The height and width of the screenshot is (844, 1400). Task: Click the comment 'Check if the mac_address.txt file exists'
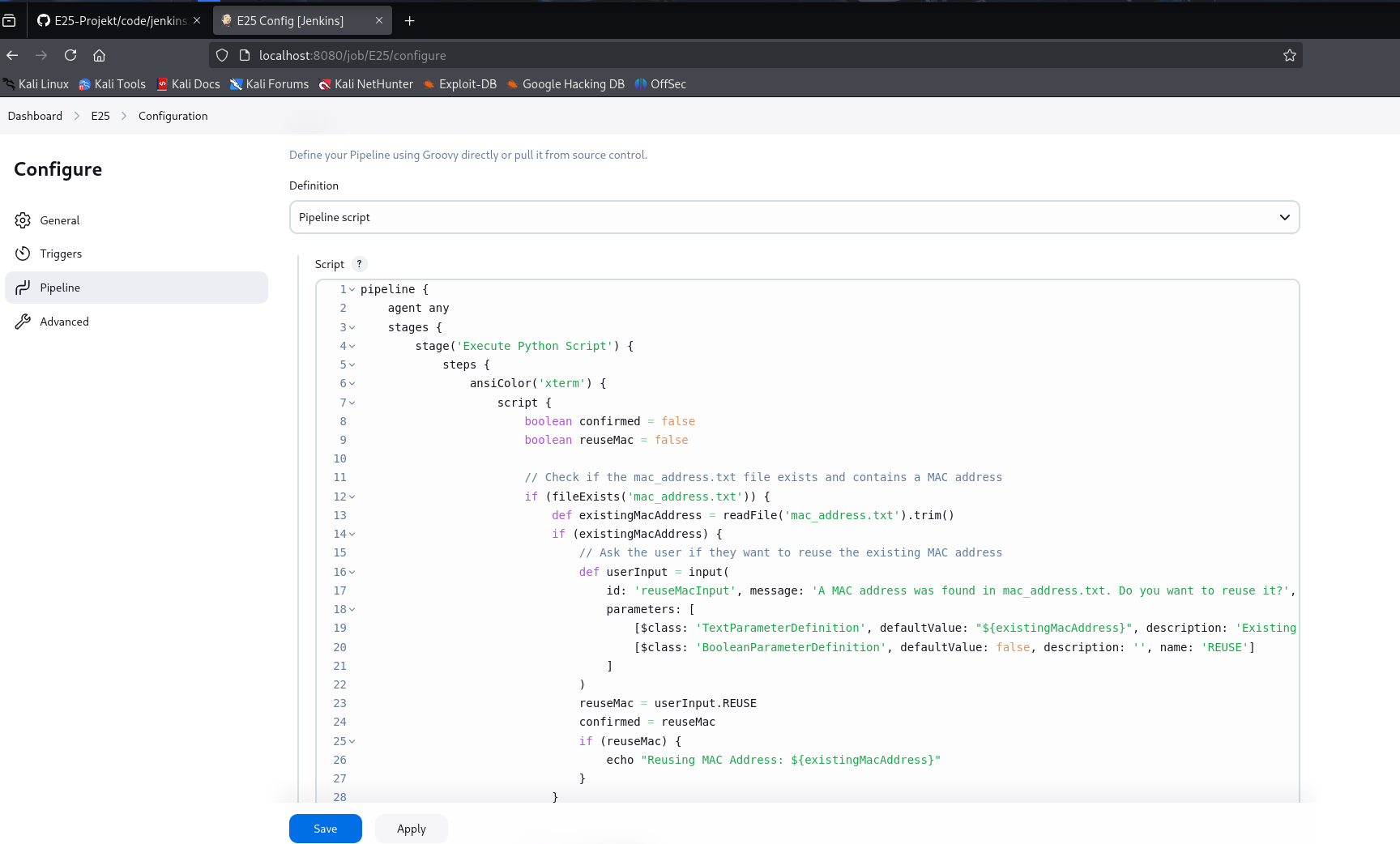tap(763, 477)
